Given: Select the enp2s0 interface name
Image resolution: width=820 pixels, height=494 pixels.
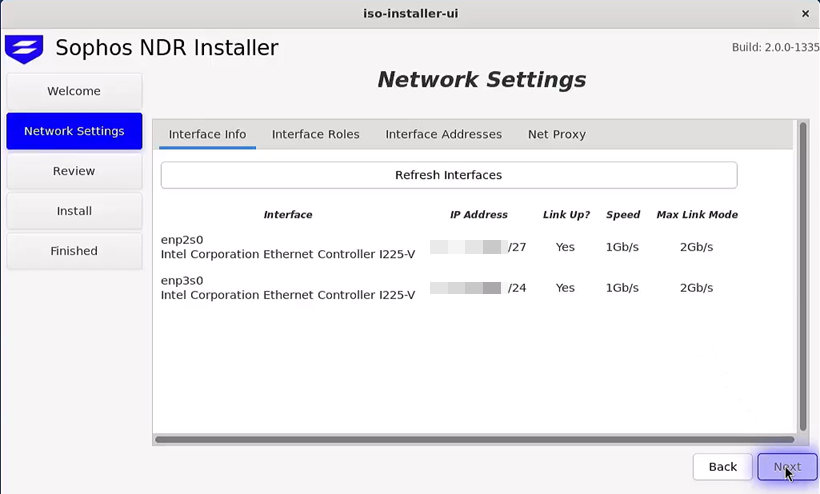Looking at the screenshot, I should (182, 240).
